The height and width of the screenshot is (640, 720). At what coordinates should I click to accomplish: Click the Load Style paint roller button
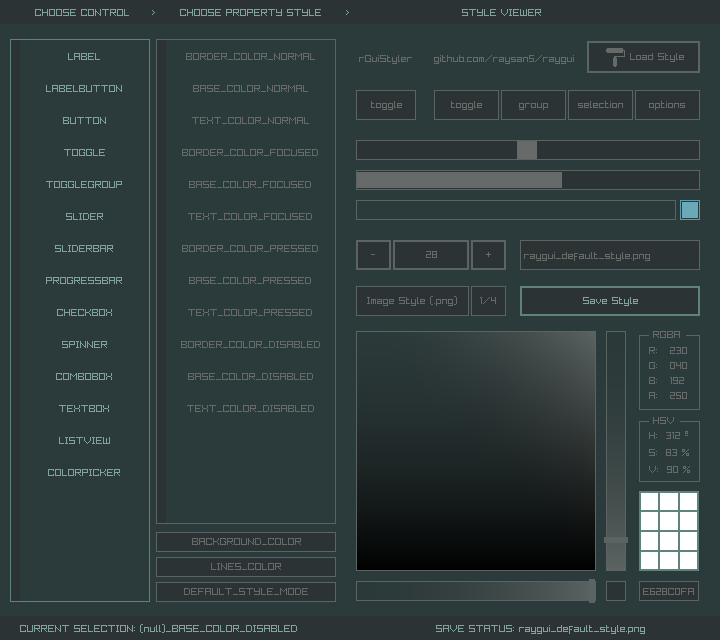pos(643,57)
